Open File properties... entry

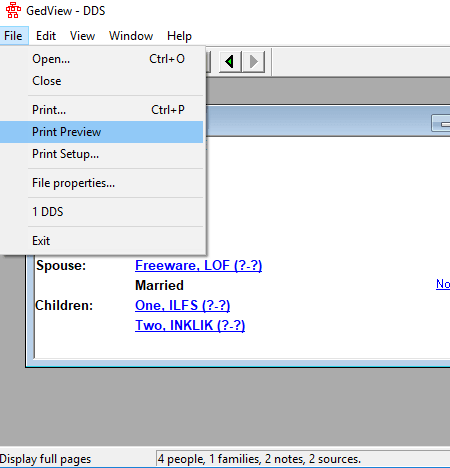(102, 183)
